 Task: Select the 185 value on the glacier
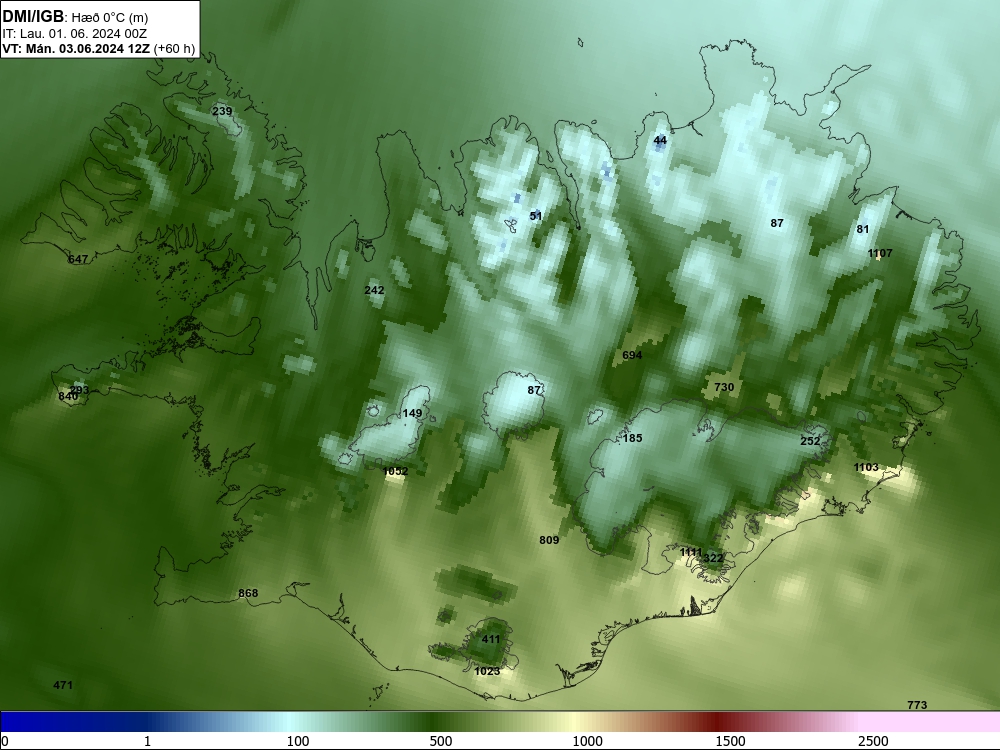pos(633,438)
